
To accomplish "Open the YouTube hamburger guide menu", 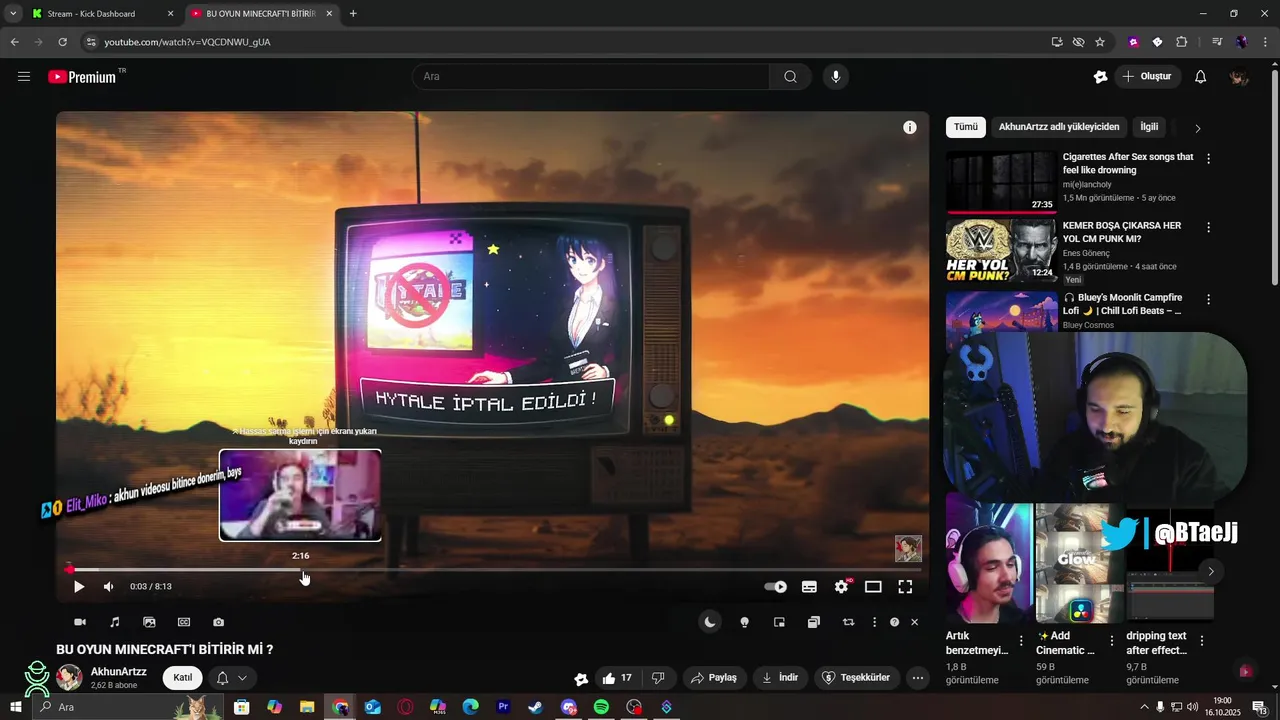I will coord(24,76).
